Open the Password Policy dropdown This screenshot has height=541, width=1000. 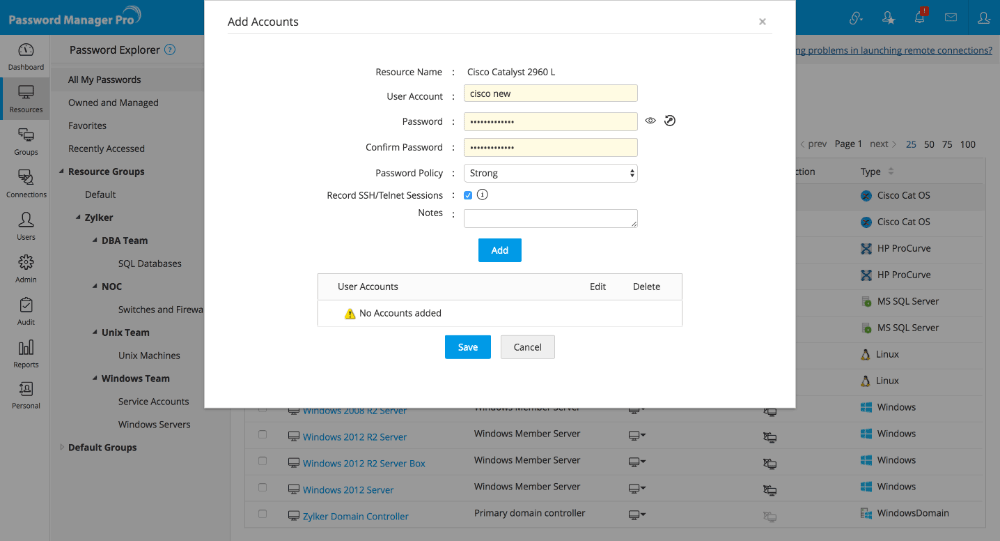pyautogui.click(x=551, y=173)
